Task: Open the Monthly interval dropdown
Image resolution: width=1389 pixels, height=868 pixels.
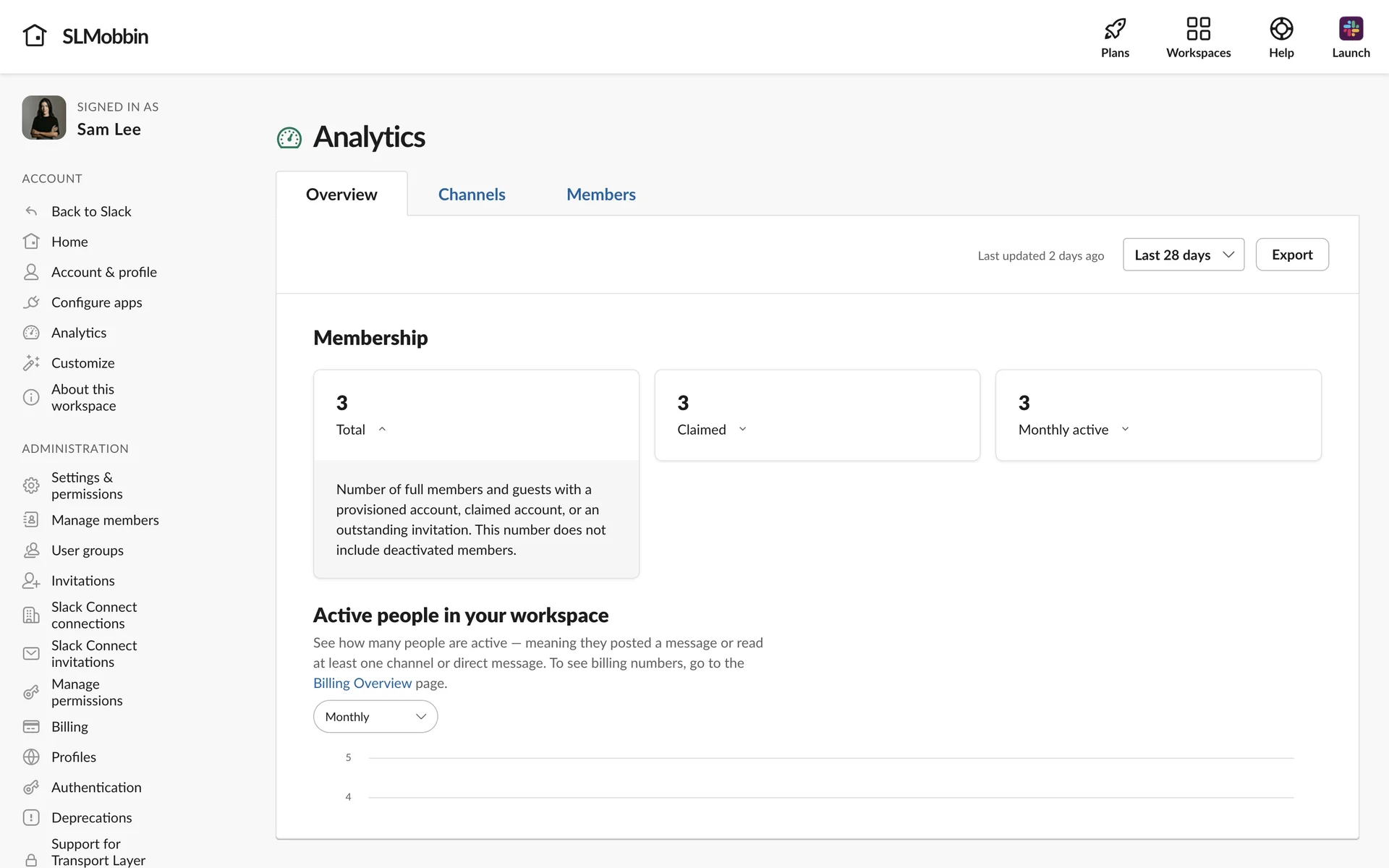Action: (375, 717)
